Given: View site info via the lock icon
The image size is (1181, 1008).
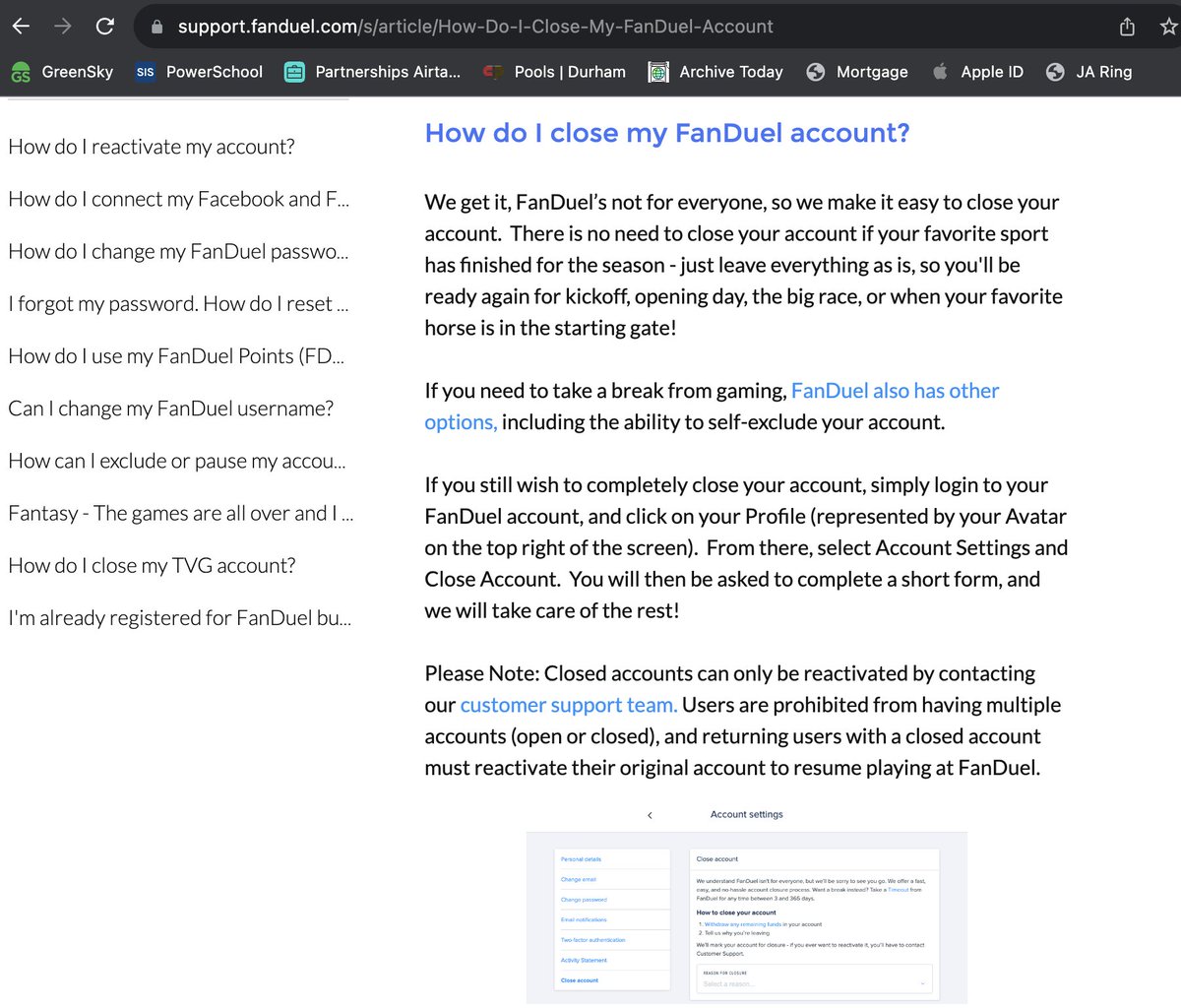Looking at the screenshot, I should 156,27.
